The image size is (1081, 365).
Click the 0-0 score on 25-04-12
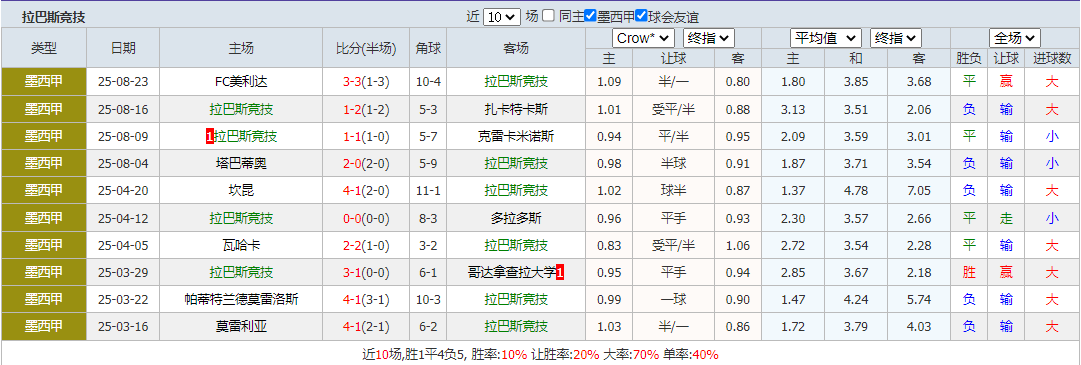click(x=352, y=218)
